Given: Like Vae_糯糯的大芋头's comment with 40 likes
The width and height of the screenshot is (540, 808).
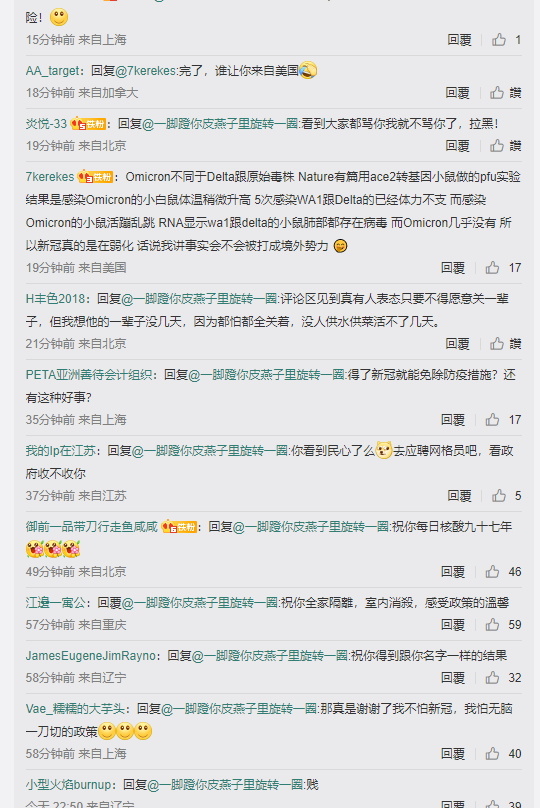Looking at the screenshot, I should 492,753.
